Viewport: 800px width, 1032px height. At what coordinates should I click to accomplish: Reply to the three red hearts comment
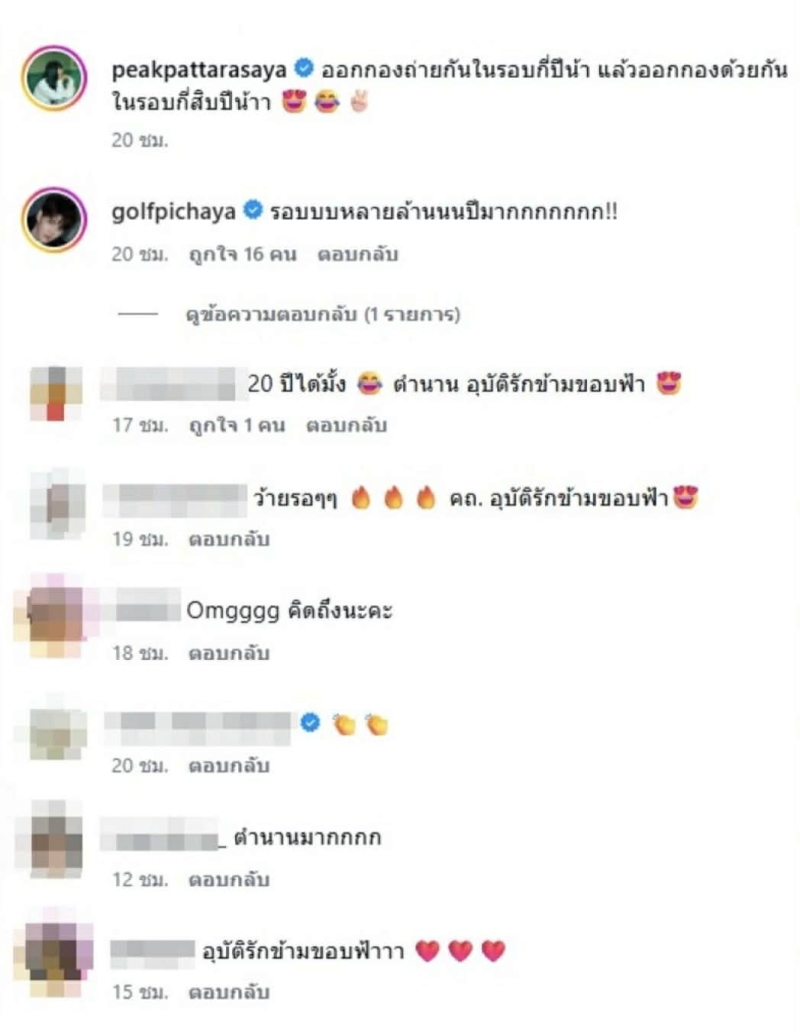[229, 992]
